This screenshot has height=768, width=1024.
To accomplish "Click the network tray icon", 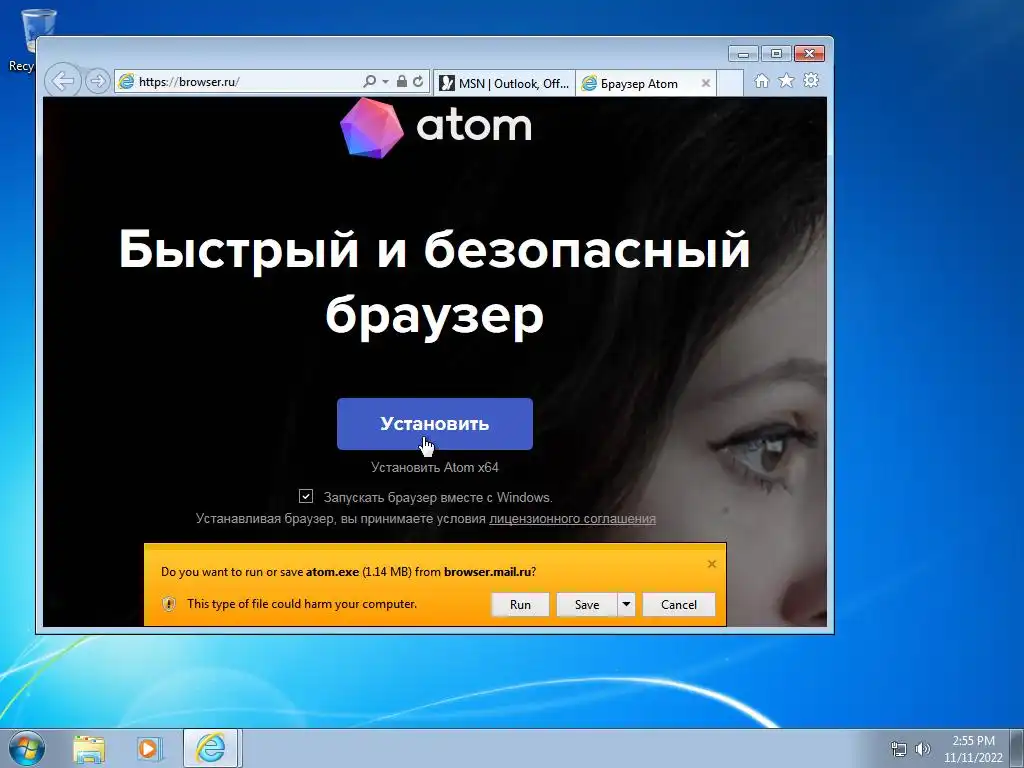I will 899,749.
